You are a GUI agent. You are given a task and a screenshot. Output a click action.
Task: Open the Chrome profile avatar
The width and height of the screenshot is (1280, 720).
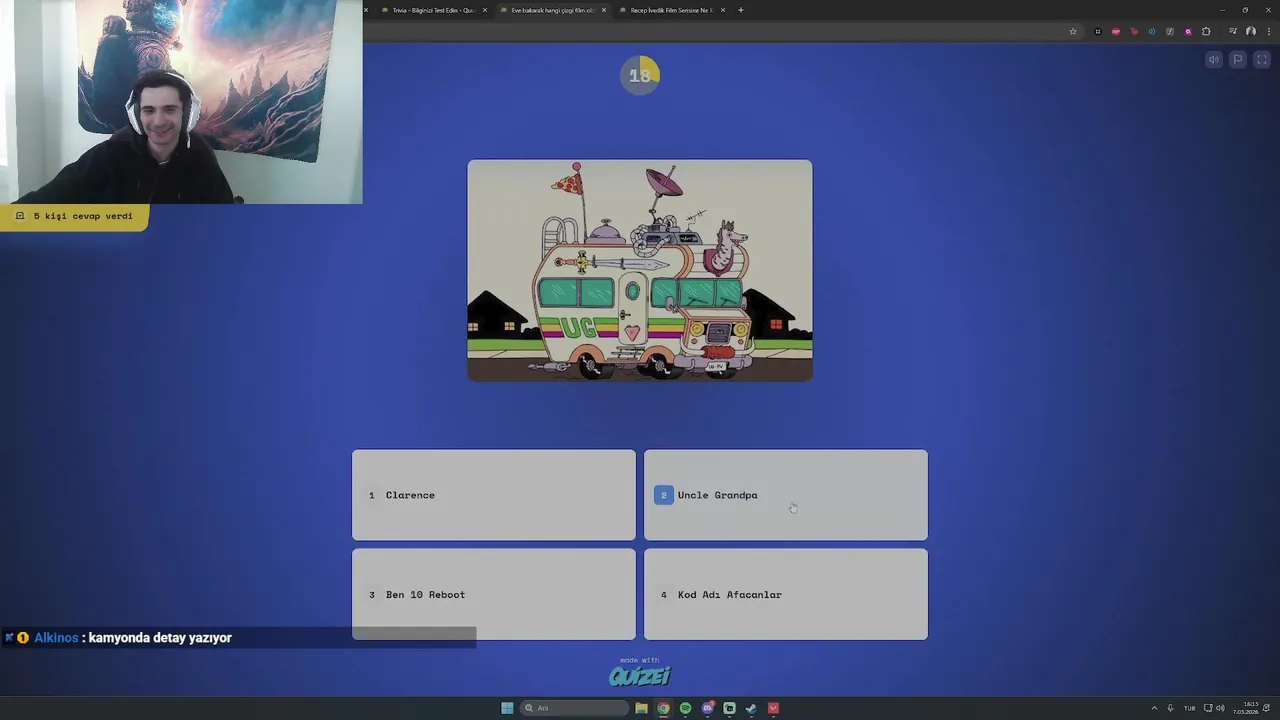point(1251,32)
